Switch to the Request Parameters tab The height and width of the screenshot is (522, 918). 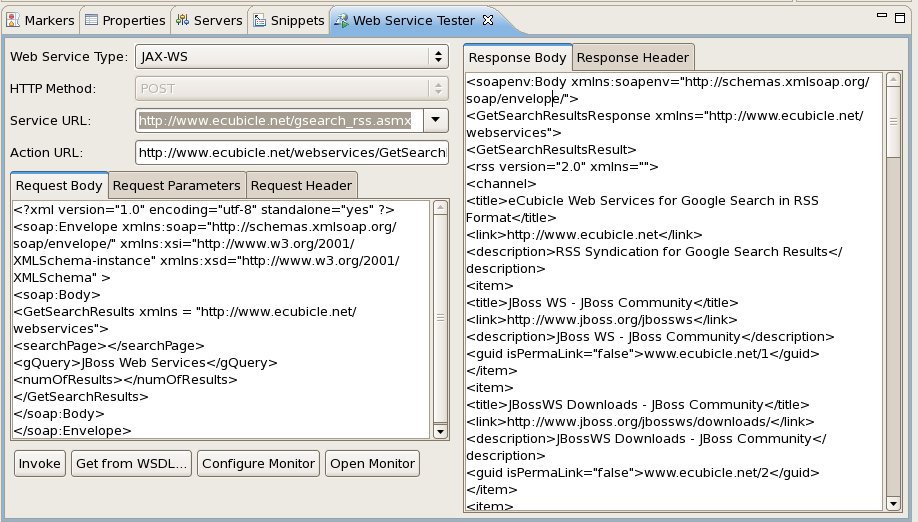[x=177, y=186]
